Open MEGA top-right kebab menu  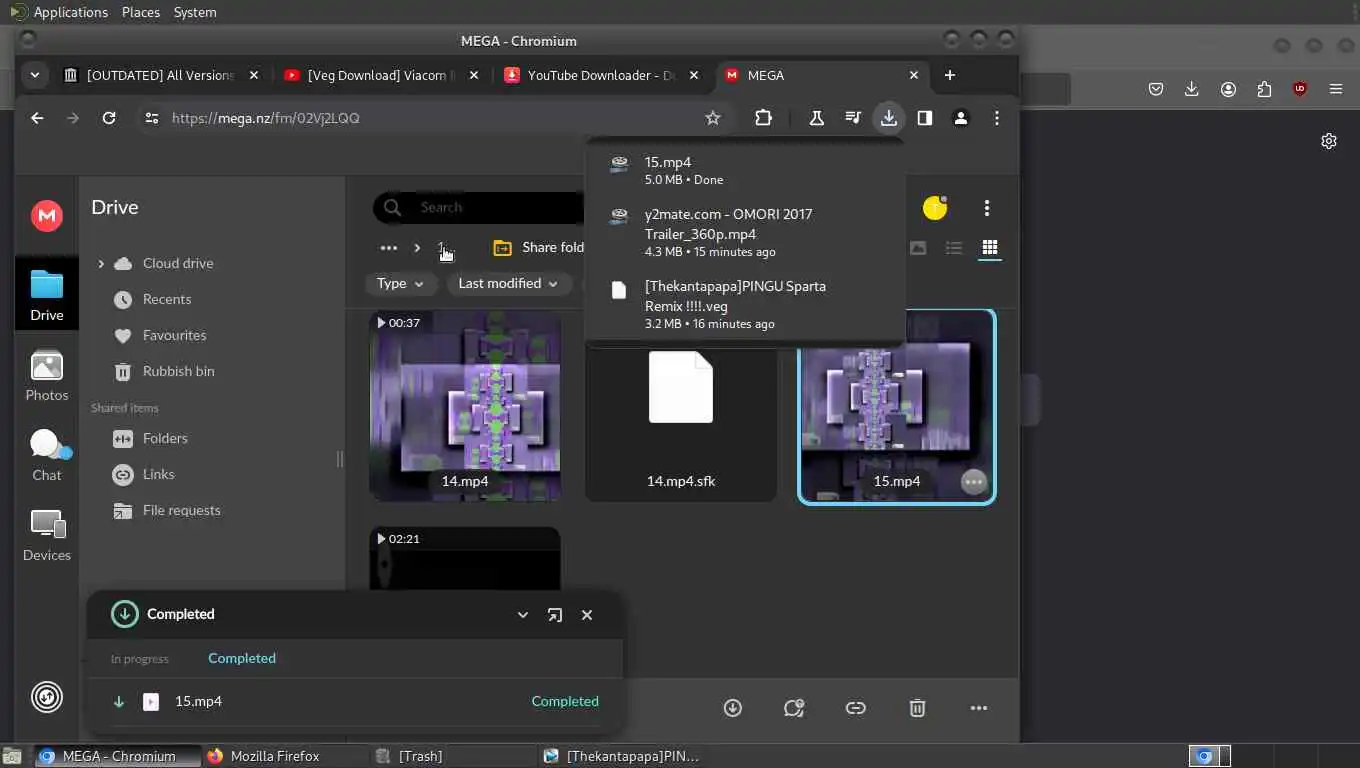(987, 207)
